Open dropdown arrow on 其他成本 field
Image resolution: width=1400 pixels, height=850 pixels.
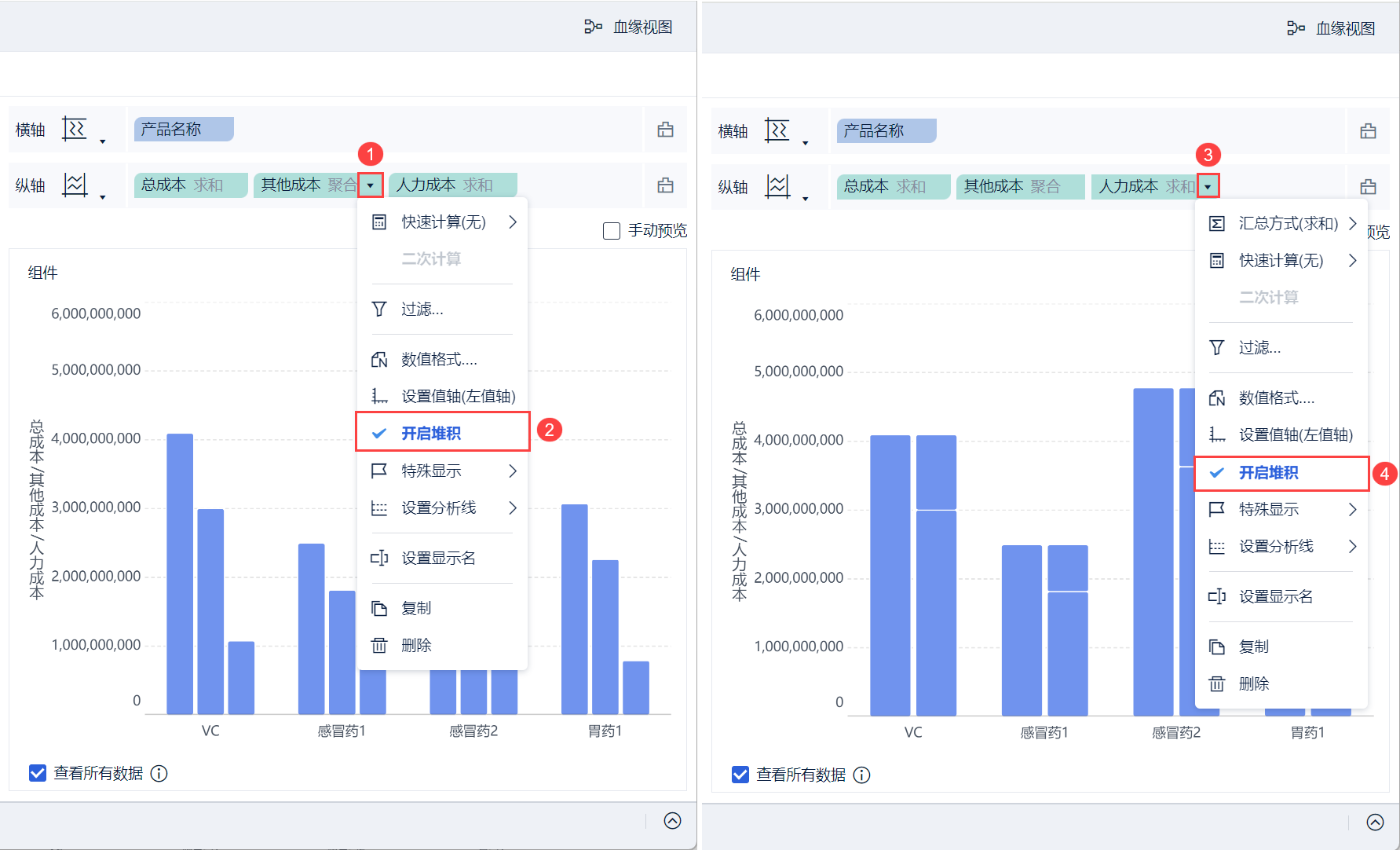371,185
